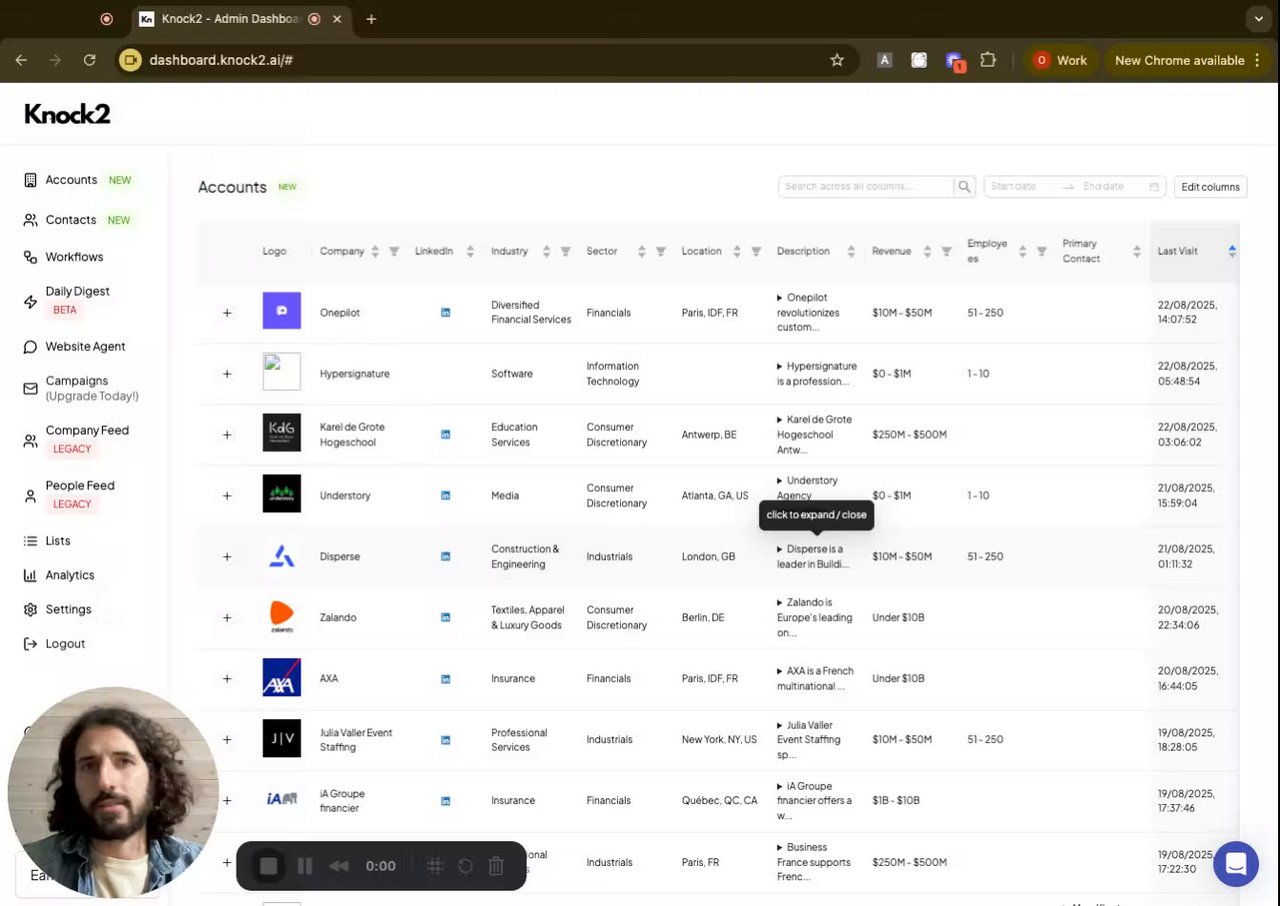
Task: Click the Sector column filter icon
Action: point(660,252)
